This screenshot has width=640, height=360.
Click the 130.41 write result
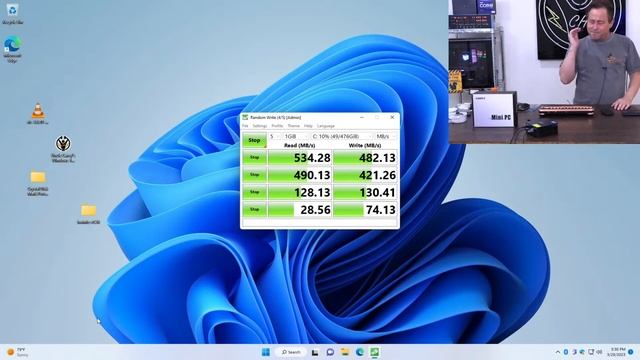click(x=365, y=192)
